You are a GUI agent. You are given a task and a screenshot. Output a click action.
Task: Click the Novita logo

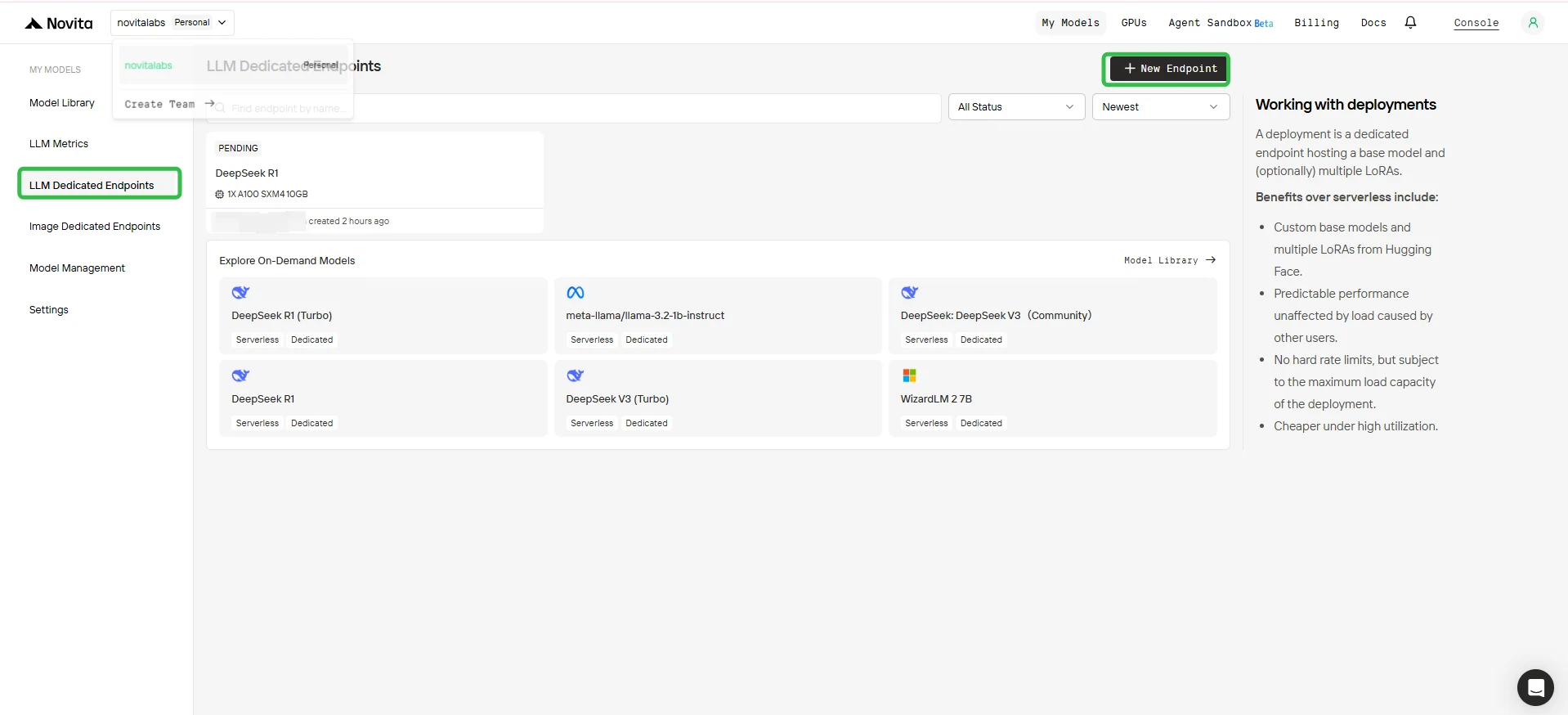point(59,23)
